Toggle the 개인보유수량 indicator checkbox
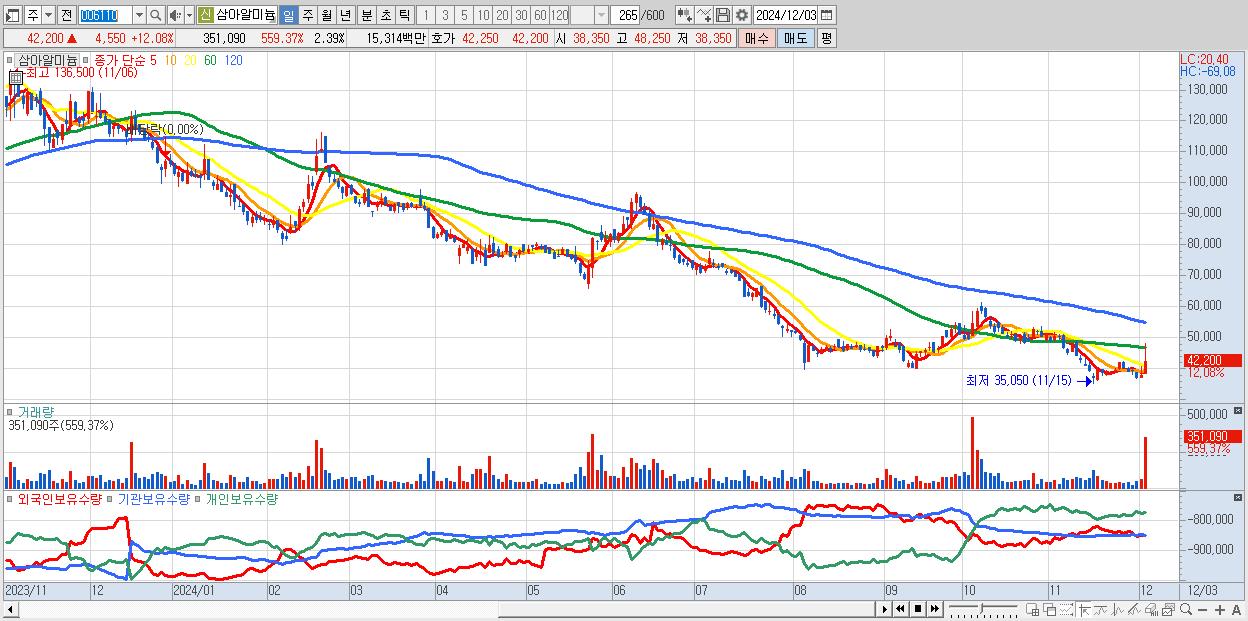This screenshot has width=1248, height=621. pyautogui.click(x=198, y=498)
